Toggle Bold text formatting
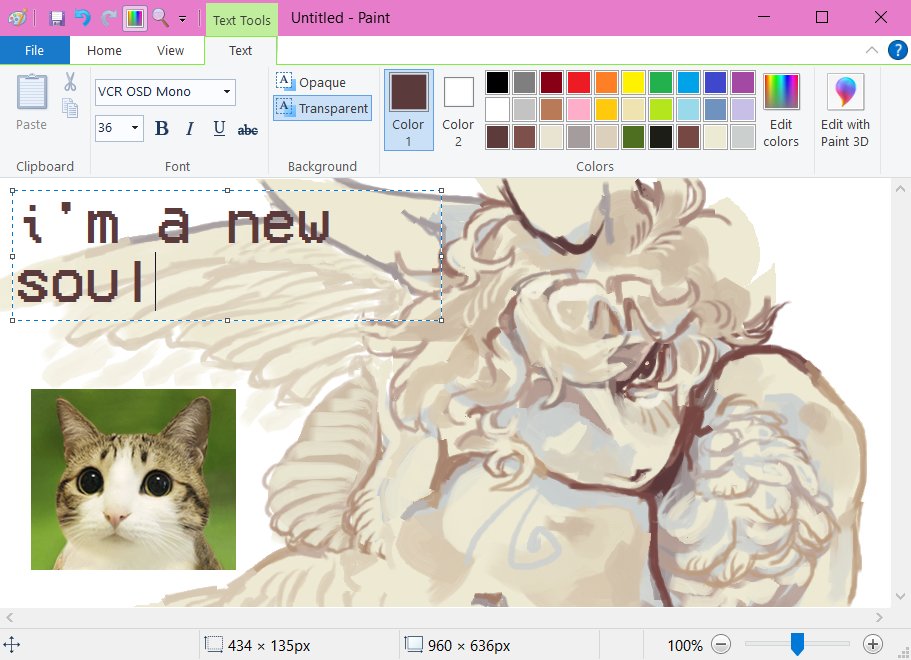The image size is (911, 660). [162, 128]
